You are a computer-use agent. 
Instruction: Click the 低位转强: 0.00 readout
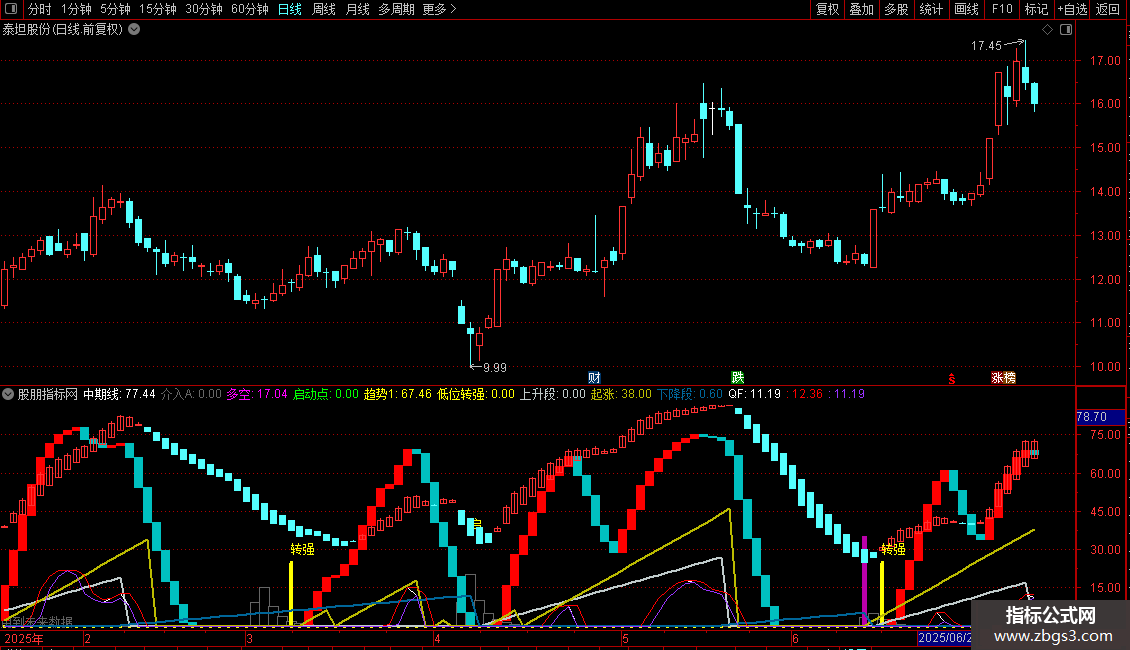pyautogui.click(x=476, y=394)
